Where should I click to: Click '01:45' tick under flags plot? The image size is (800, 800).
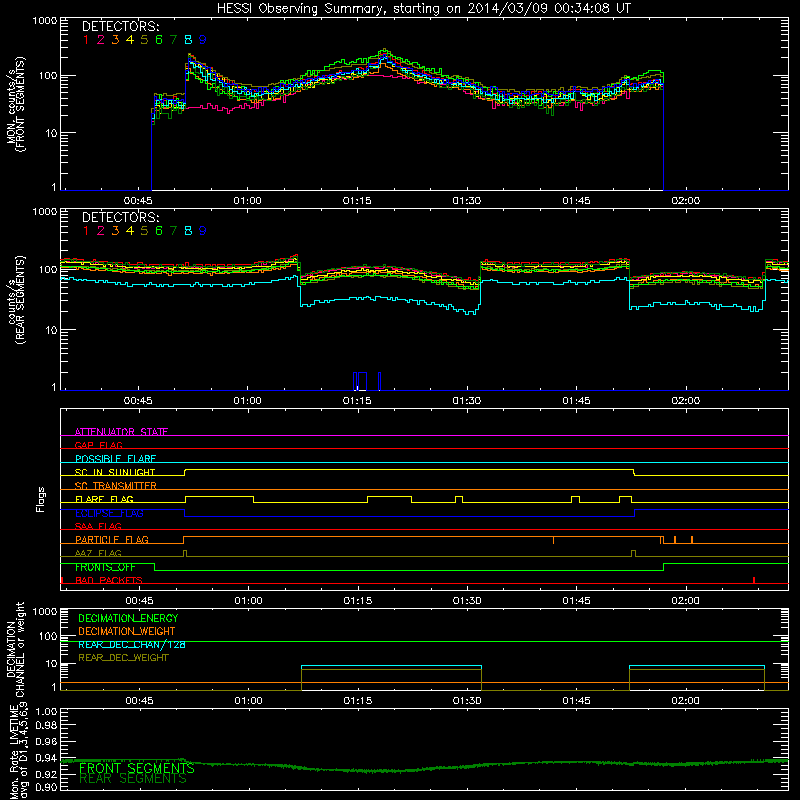tap(577, 601)
